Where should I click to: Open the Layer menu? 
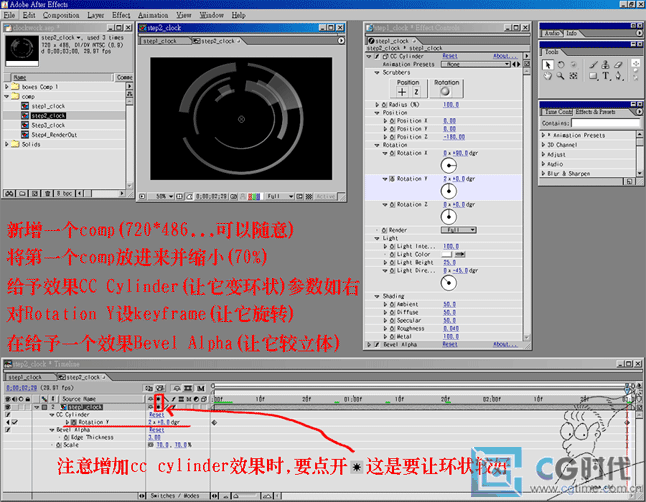(96, 15)
